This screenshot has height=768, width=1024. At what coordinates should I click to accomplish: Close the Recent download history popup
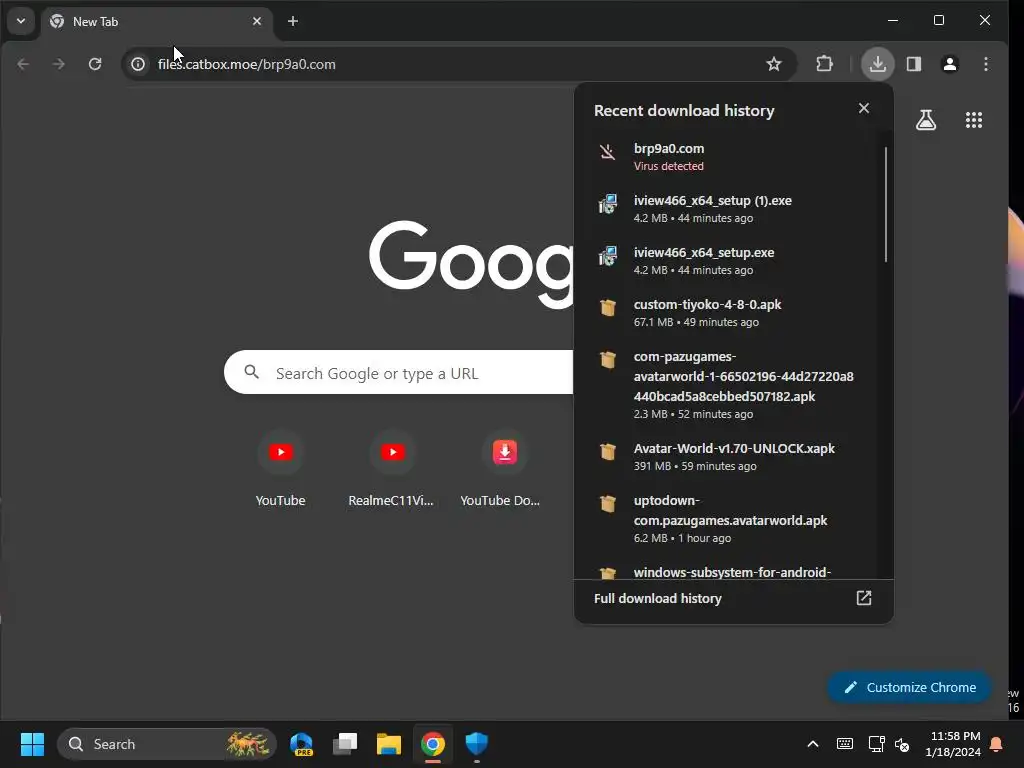point(864,108)
